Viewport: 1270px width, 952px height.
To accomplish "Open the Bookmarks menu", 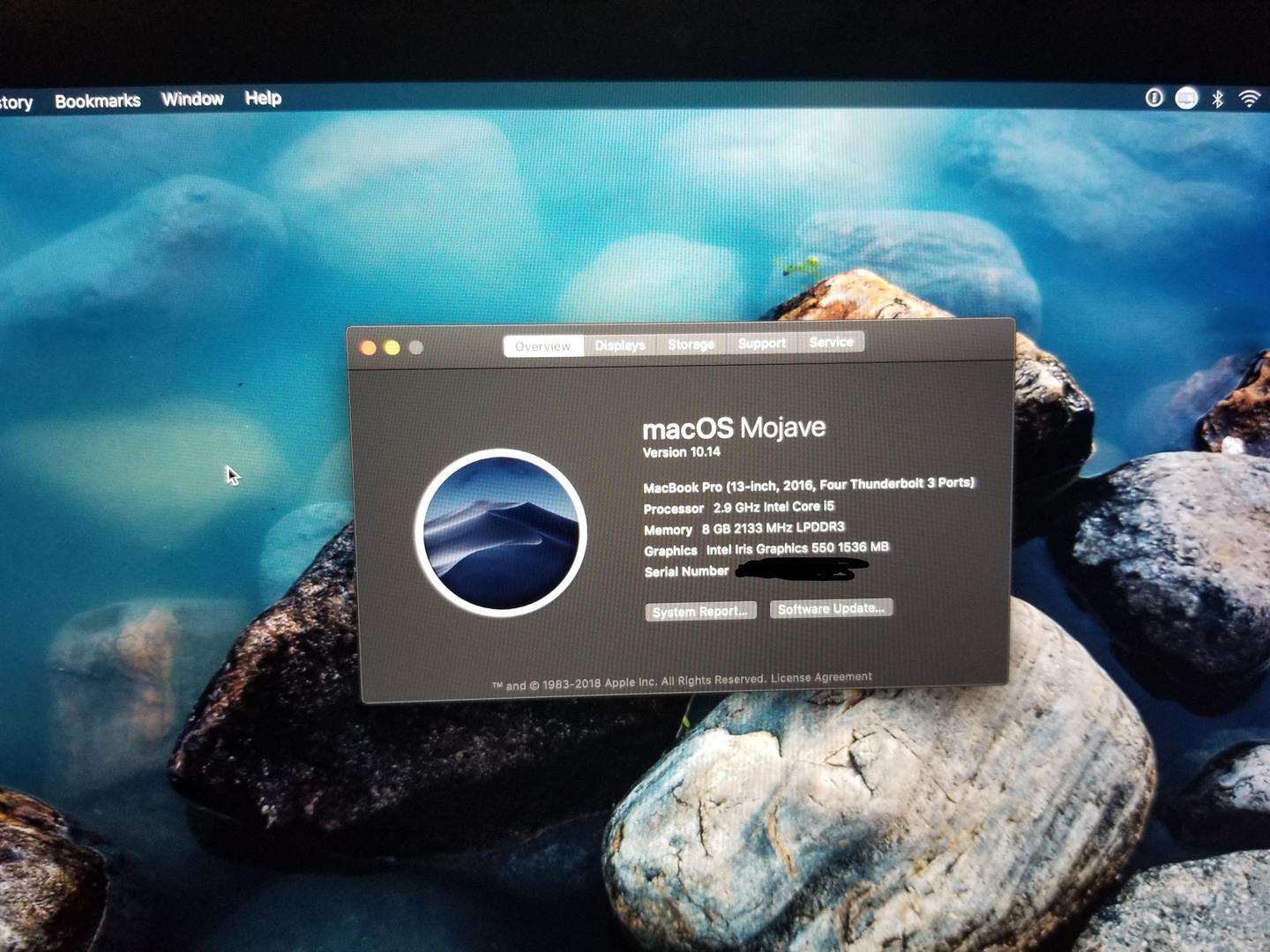I will coord(98,101).
